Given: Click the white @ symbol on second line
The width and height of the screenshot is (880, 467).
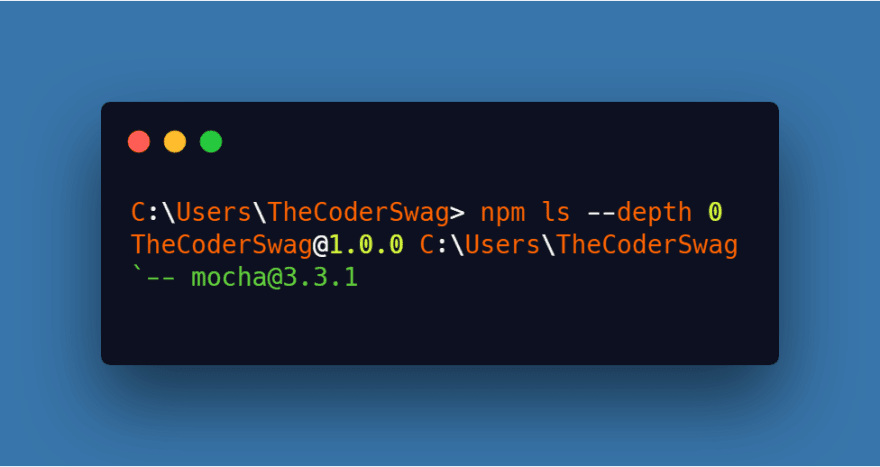Looking at the screenshot, I should pyautogui.click(x=320, y=245).
